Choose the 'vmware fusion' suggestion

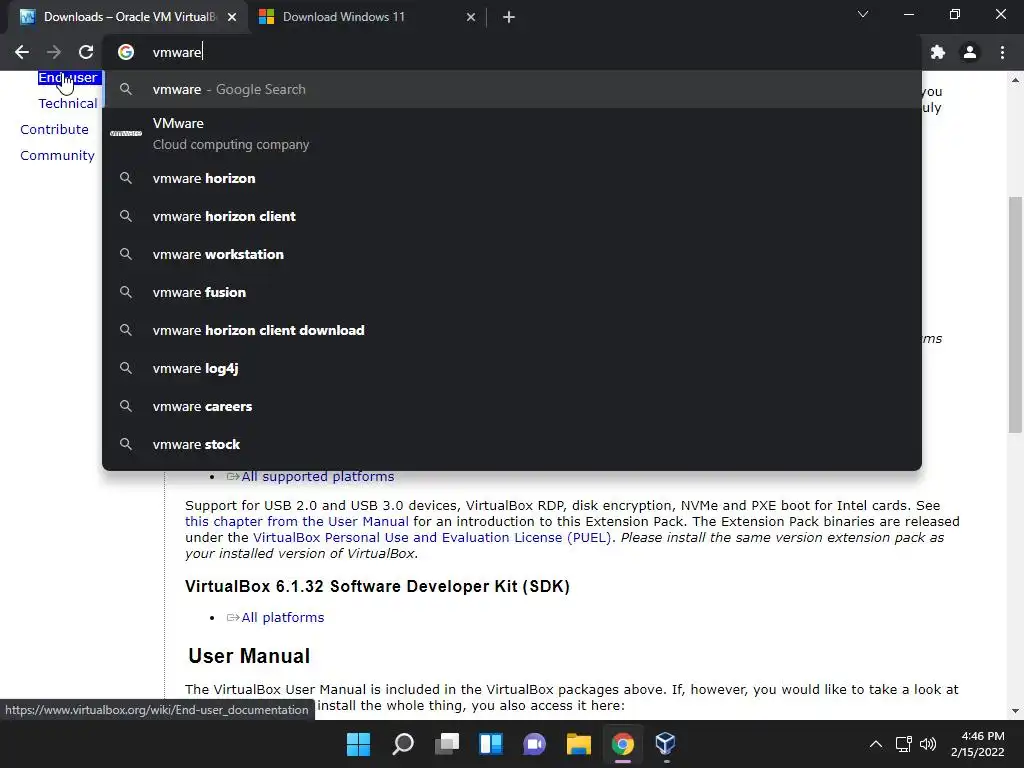point(512,292)
